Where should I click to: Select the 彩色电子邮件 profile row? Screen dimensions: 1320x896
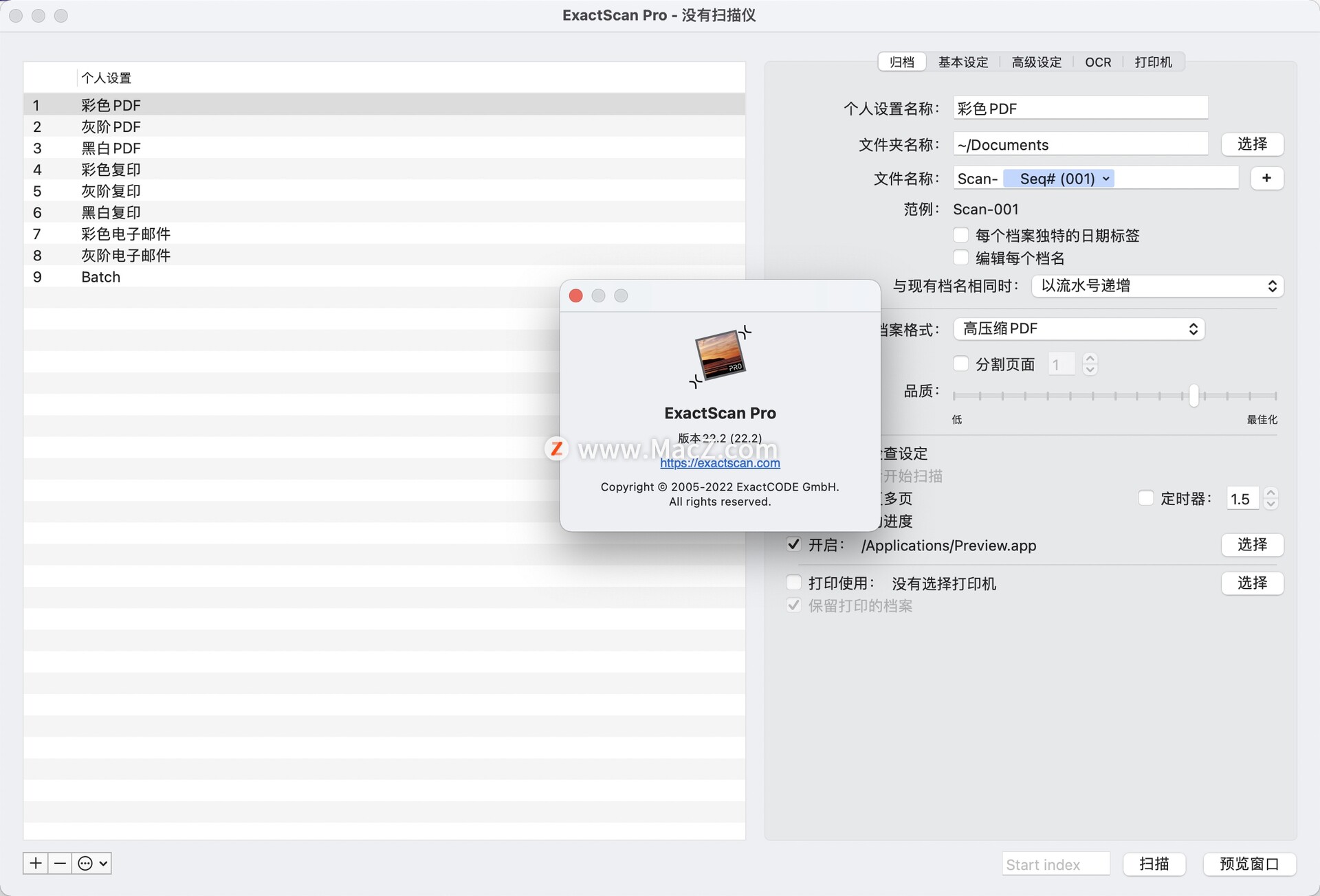384,234
